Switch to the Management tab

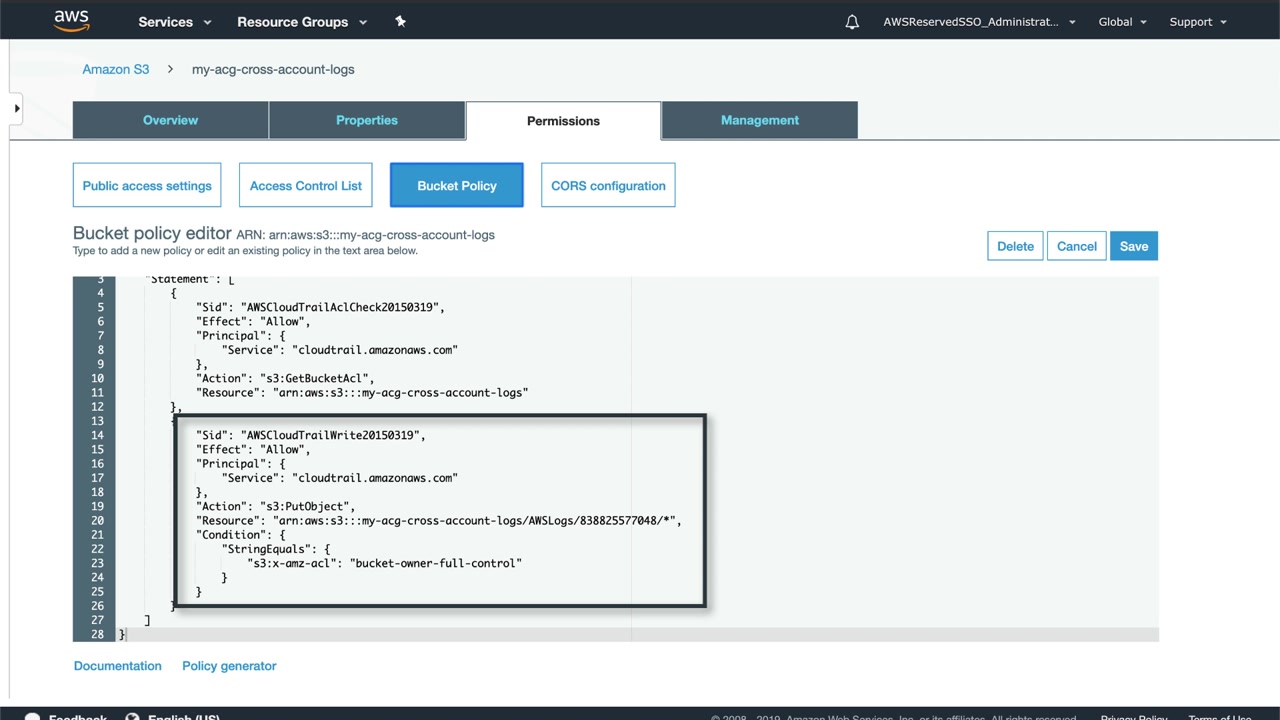coord(760,120)
